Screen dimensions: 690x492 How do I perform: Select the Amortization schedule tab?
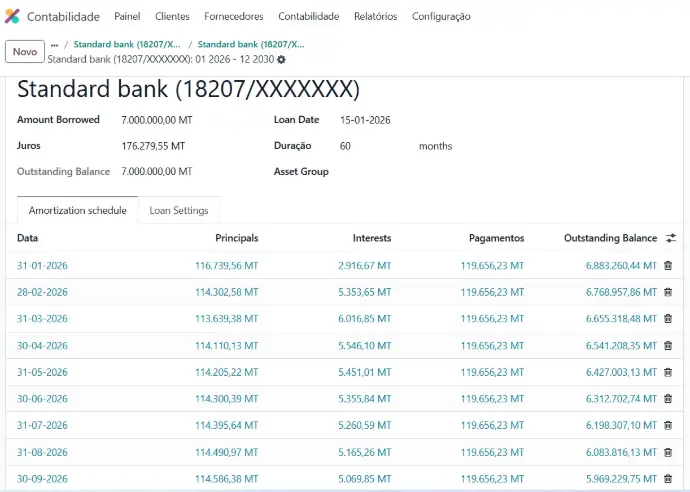pyautogui.click(x=78, y=211)
